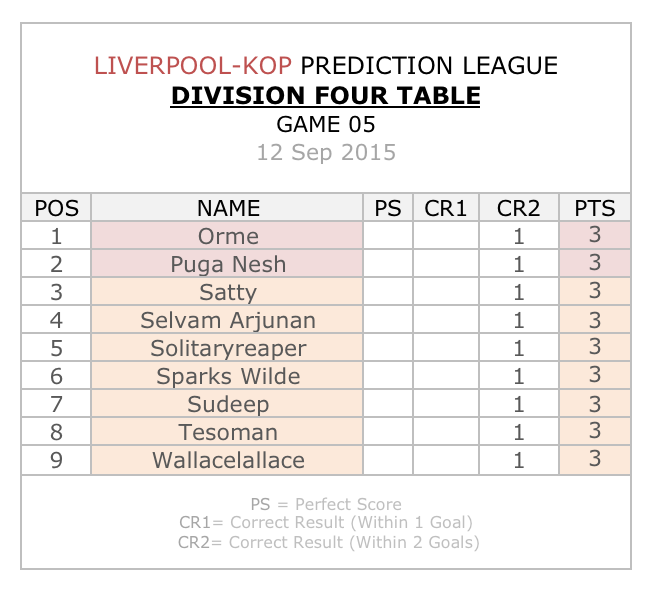658x592 pixels.
Task: Click the Sparks Wilde name cell
Action: [x=227, y=376]
